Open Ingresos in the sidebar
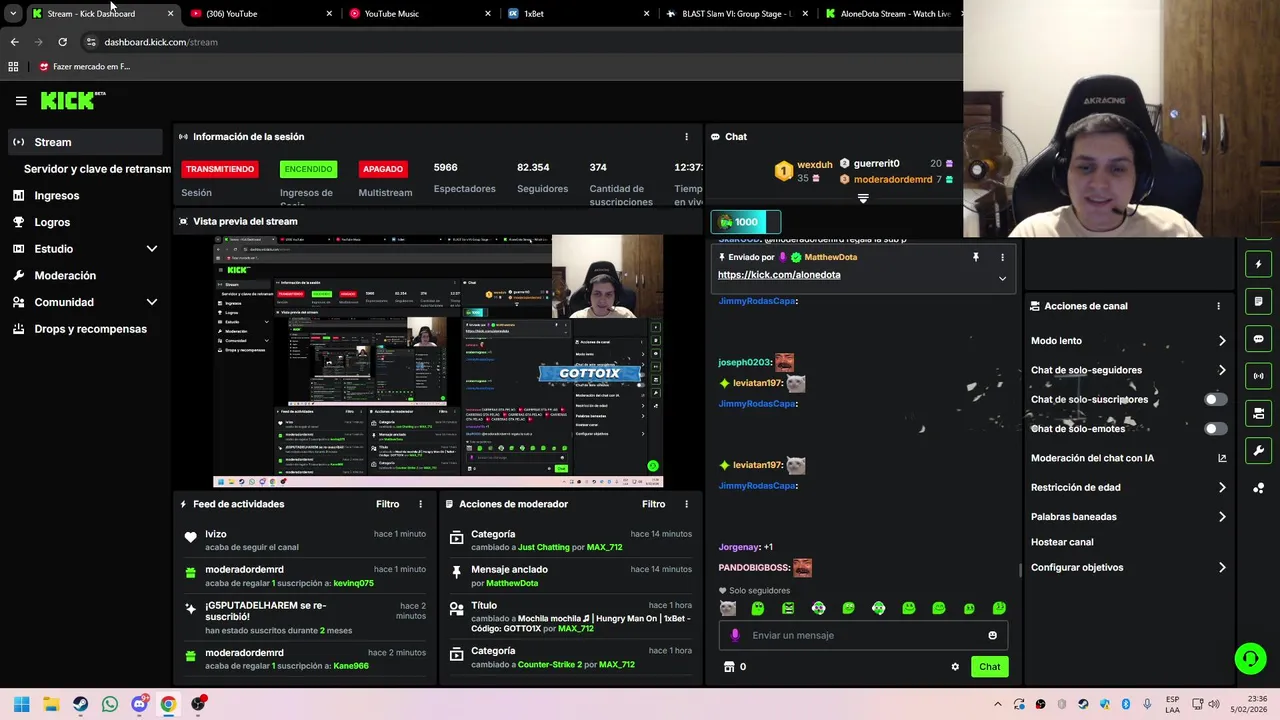 coord(57,196)
